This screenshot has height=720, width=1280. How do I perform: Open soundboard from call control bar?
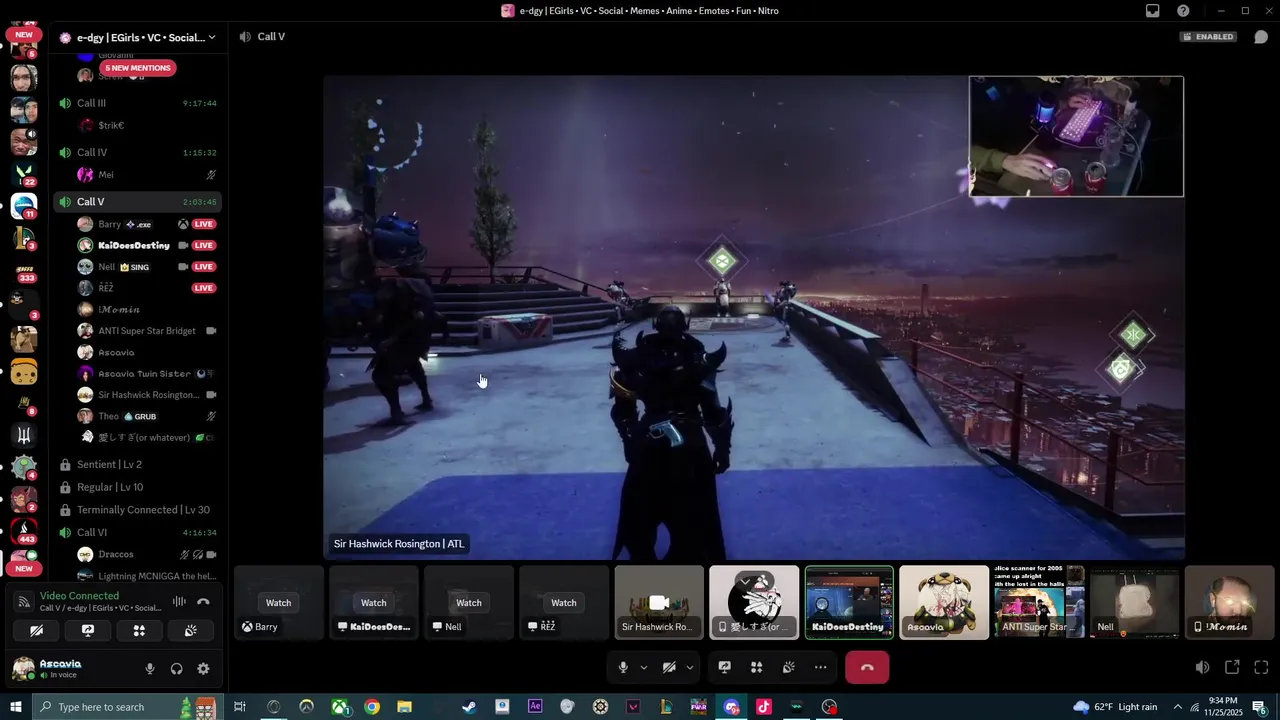(x=789, y=667)
